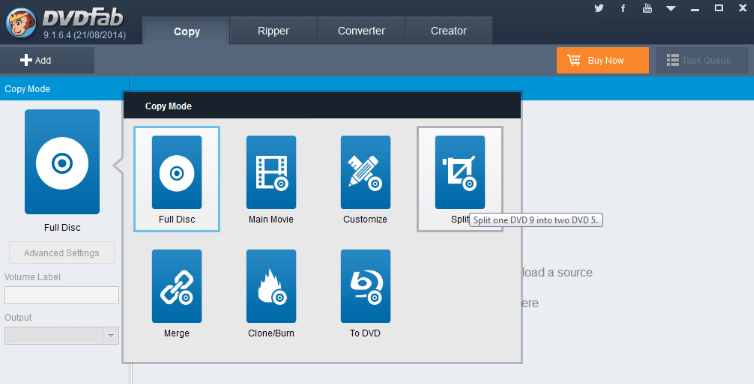Viewport: 754px width, 384px height.
Task: Maximize the DVDFab window
Action: pyautogui.click(x=719, y=8)
